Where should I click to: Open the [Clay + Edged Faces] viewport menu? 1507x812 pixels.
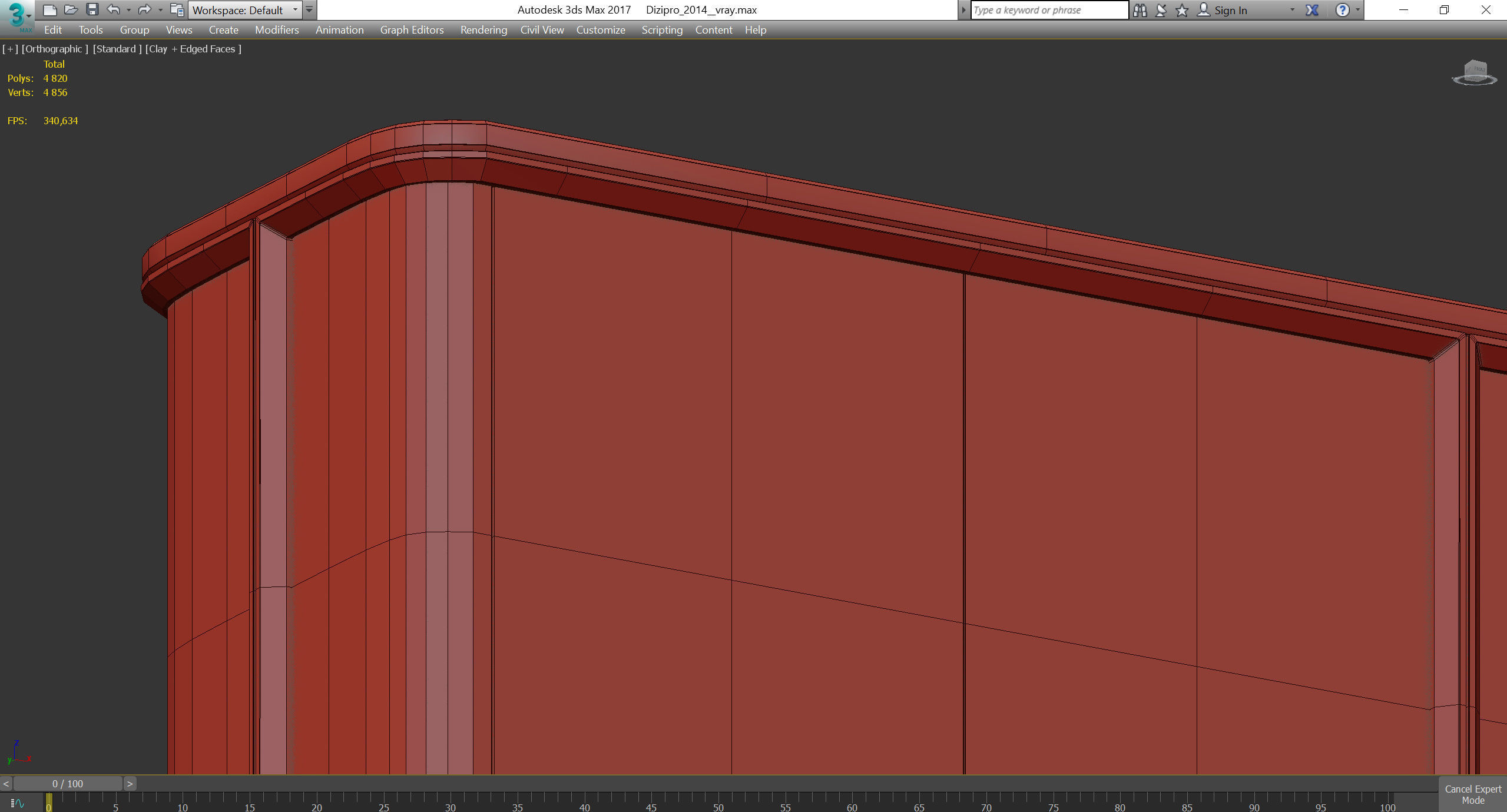[x=194, y=49]
